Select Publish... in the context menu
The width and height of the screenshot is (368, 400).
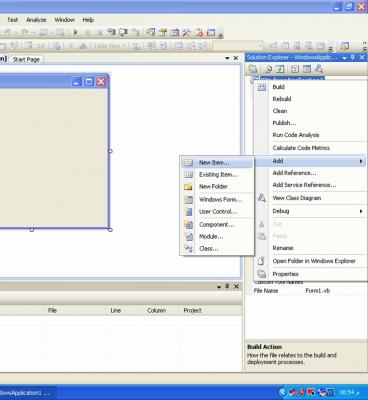coord(284,123)
